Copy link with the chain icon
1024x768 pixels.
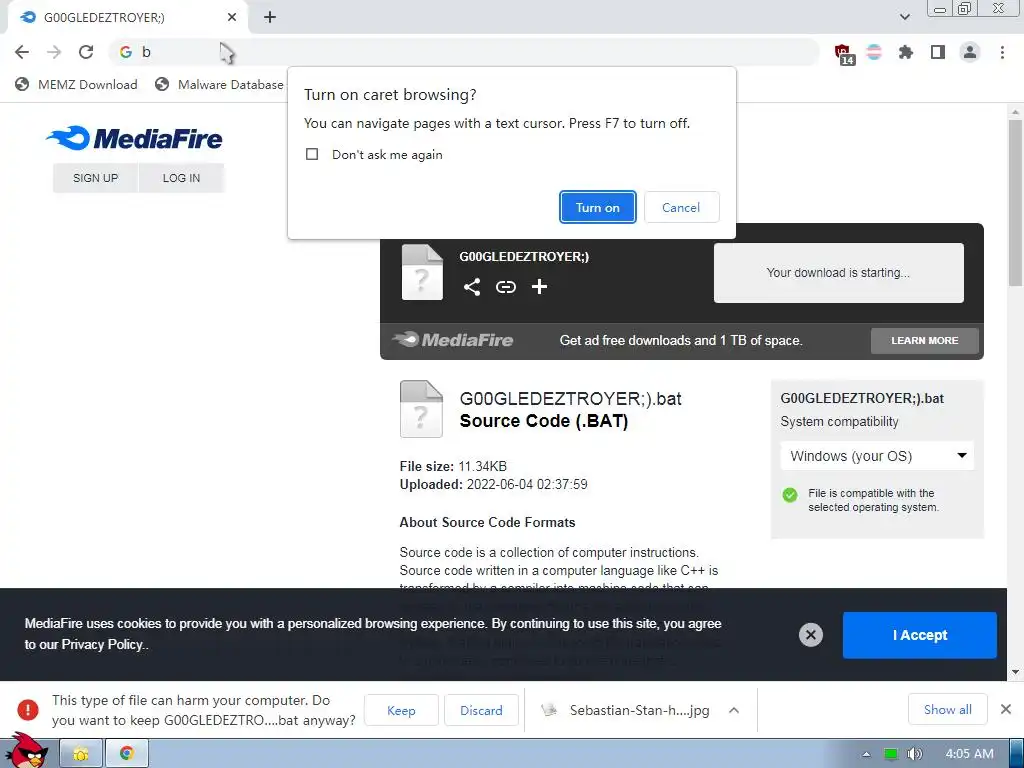505,287
